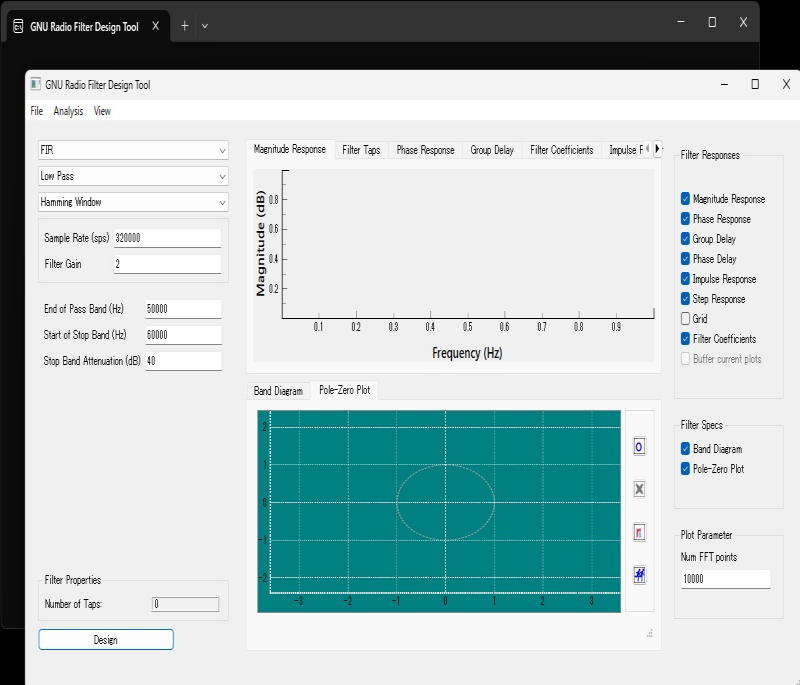The height and width of the screenshot is (685, 800).
Task: Click the Buffer current plots checkbox
Action: (685, 359)
